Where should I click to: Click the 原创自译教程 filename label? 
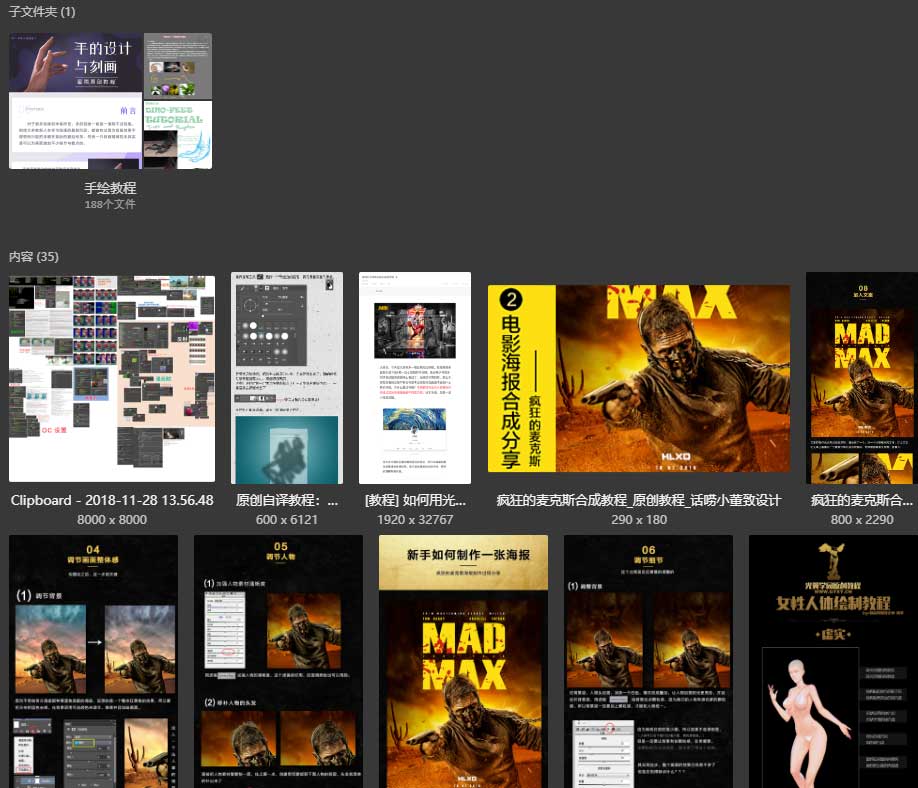pyautogui.click(x=287, y=500)
